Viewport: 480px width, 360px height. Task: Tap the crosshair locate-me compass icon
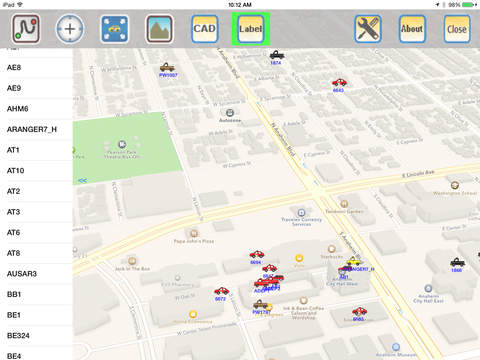pyautogui.click(x=70, y=29)
